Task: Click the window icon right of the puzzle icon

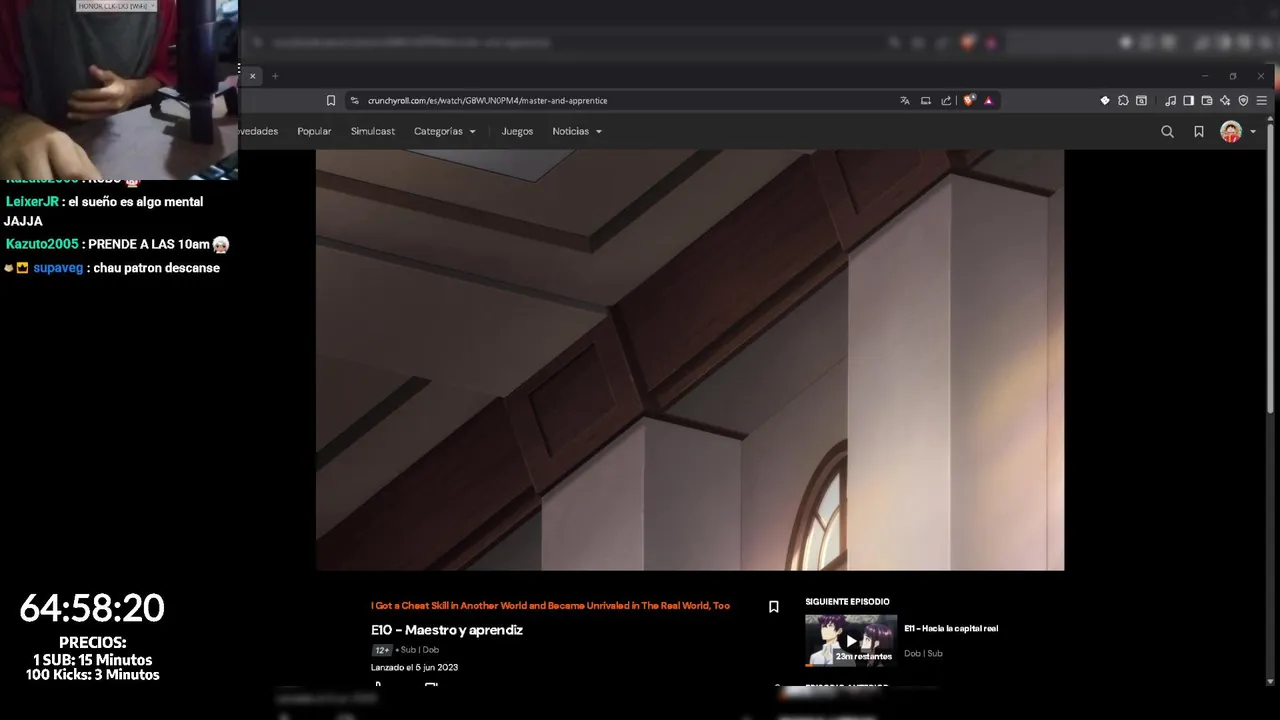Action: (1141, 101)
